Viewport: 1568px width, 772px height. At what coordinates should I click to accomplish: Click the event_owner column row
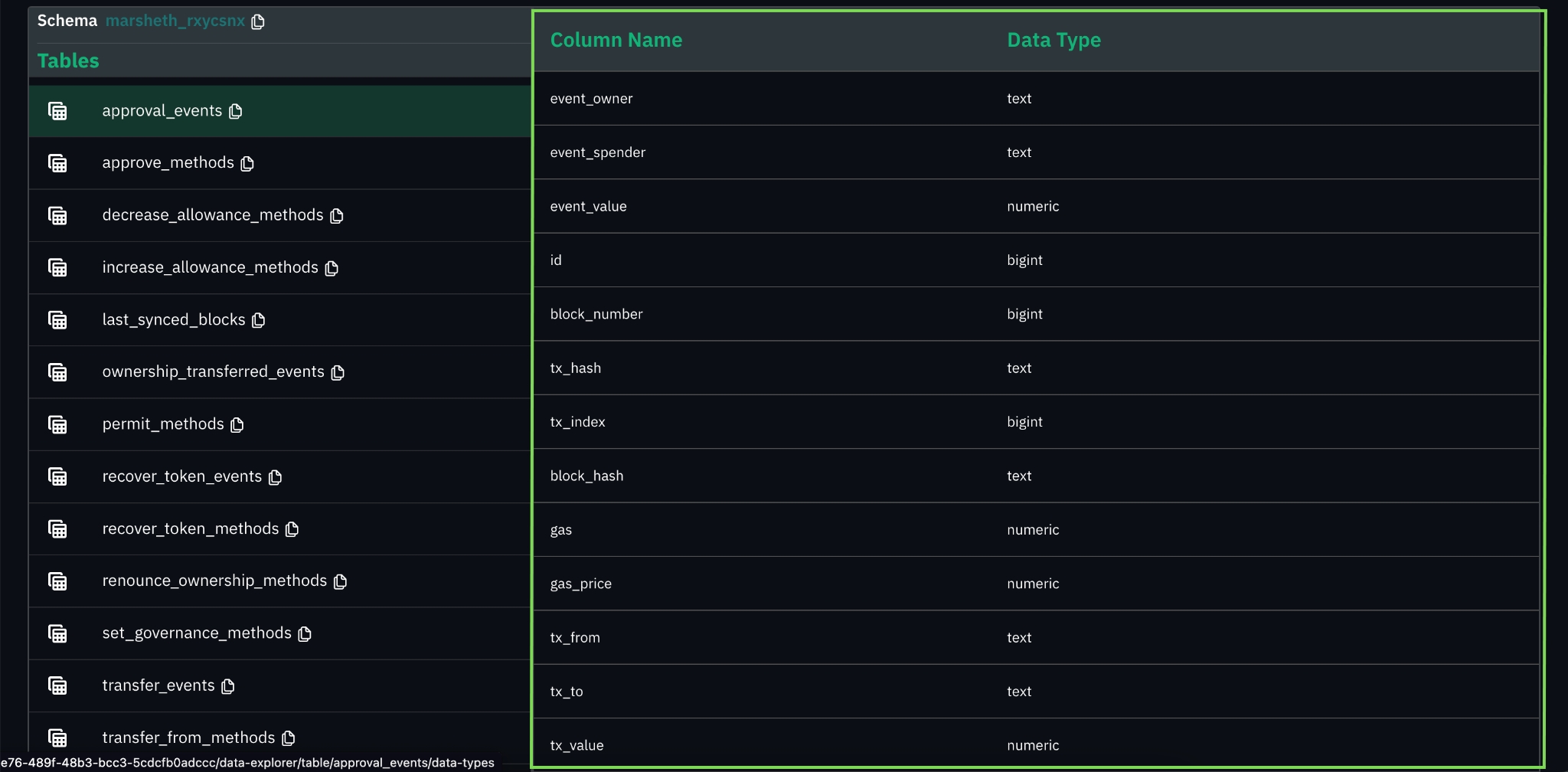tap(591, 99)
